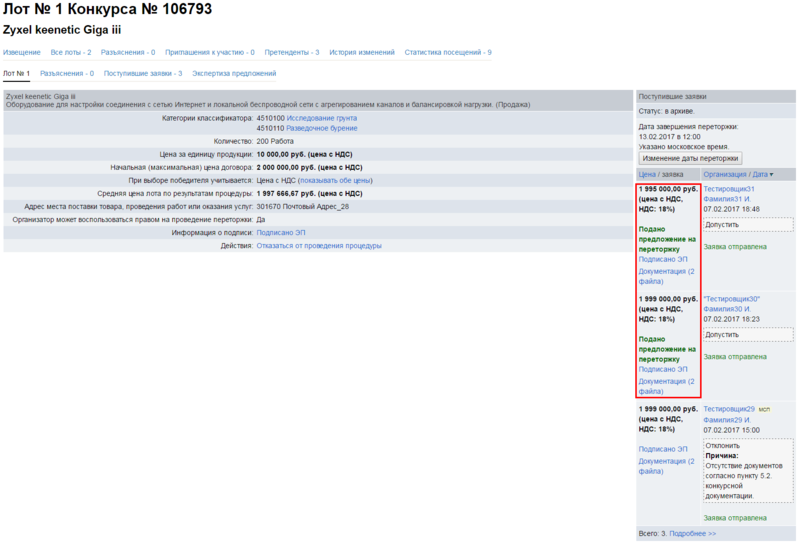Switch to "Все лоты - 2" tab
800x544 pixels.
point(71,52)
